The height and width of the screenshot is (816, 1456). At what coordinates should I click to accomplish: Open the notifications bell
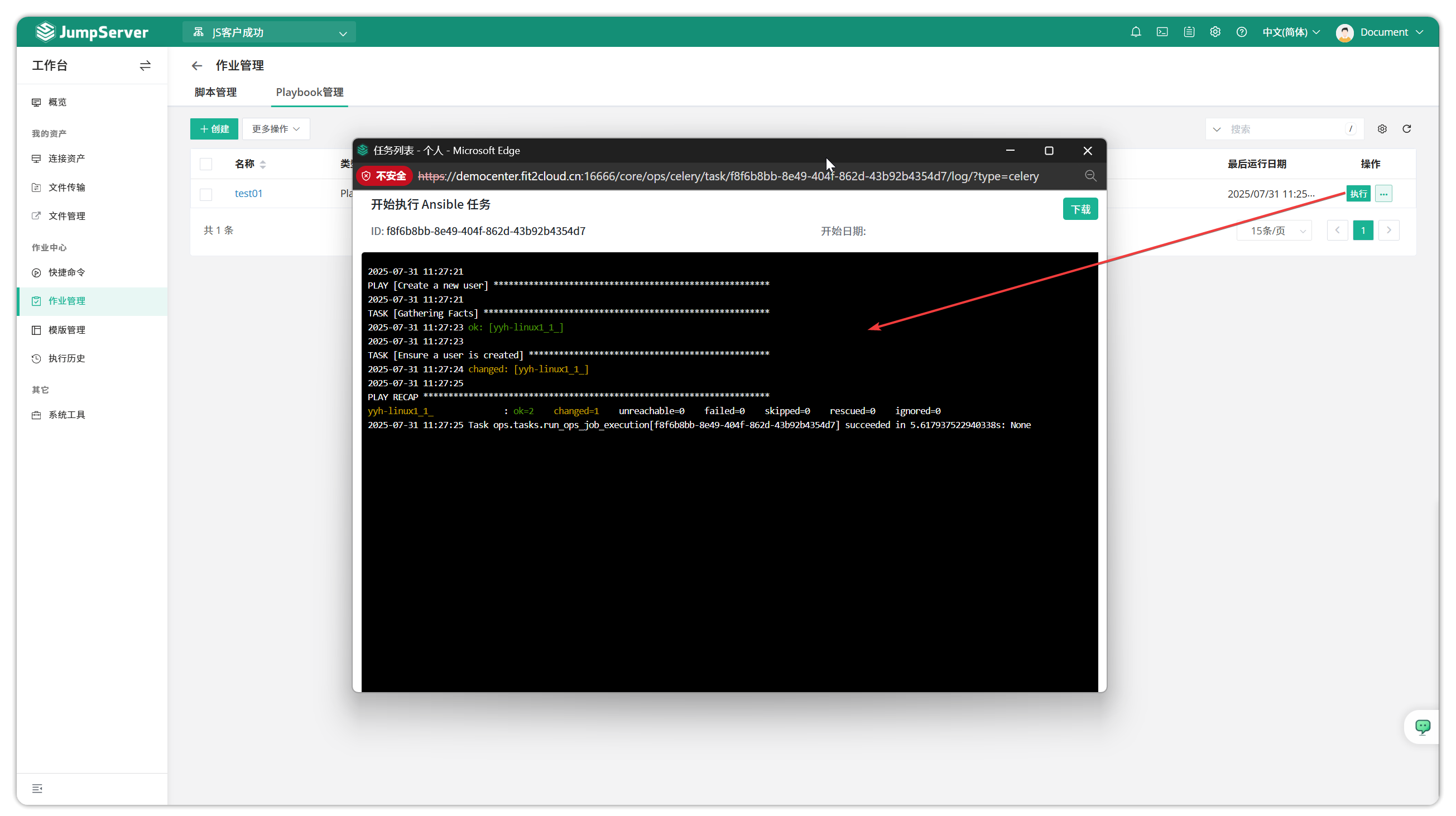tap(1136, 32)
